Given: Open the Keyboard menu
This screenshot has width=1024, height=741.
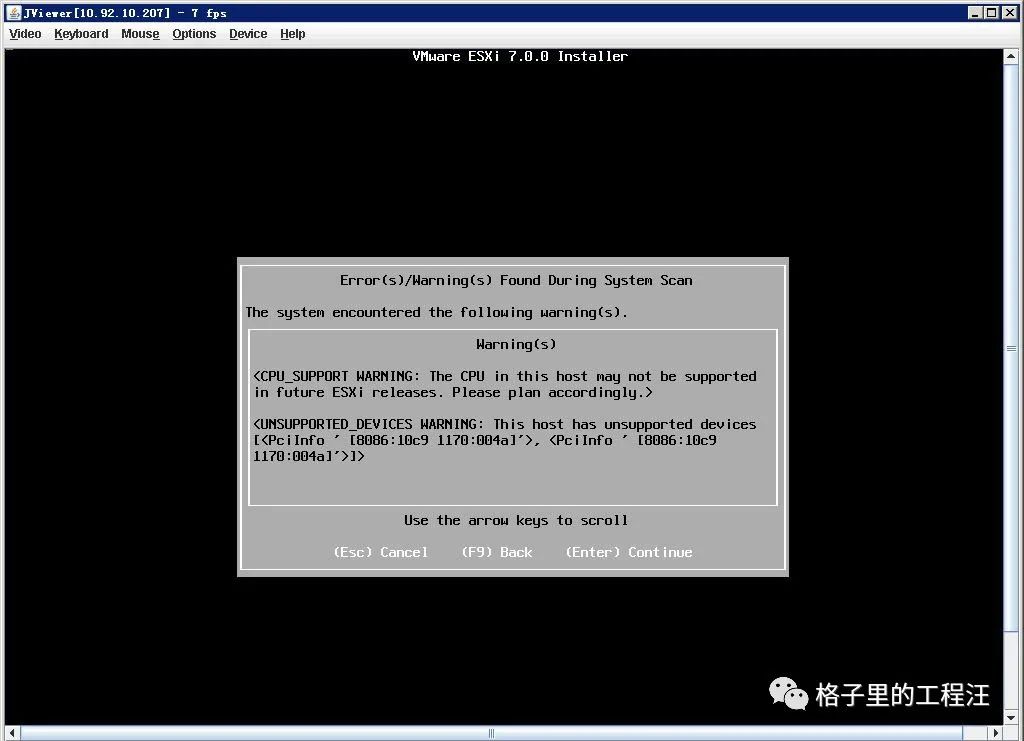Looking at the screenshot, I should [81, 34].
